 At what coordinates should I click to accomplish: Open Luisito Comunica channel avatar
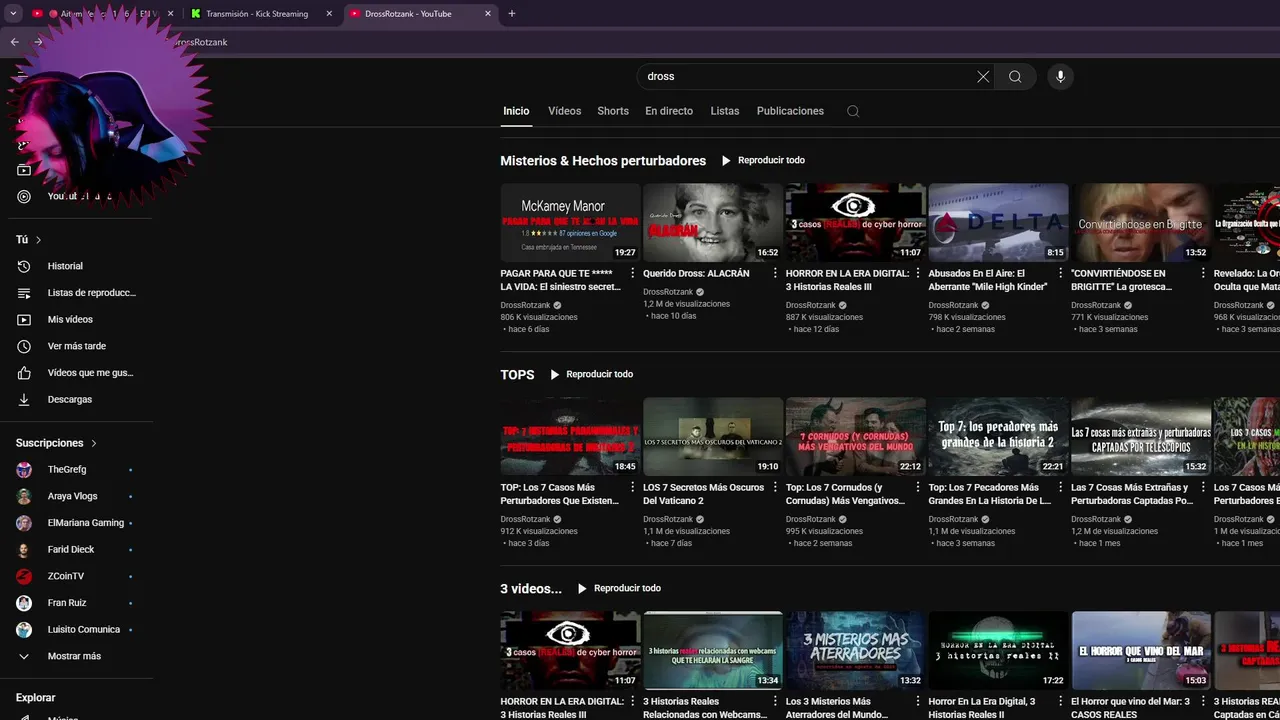(24, 629)
